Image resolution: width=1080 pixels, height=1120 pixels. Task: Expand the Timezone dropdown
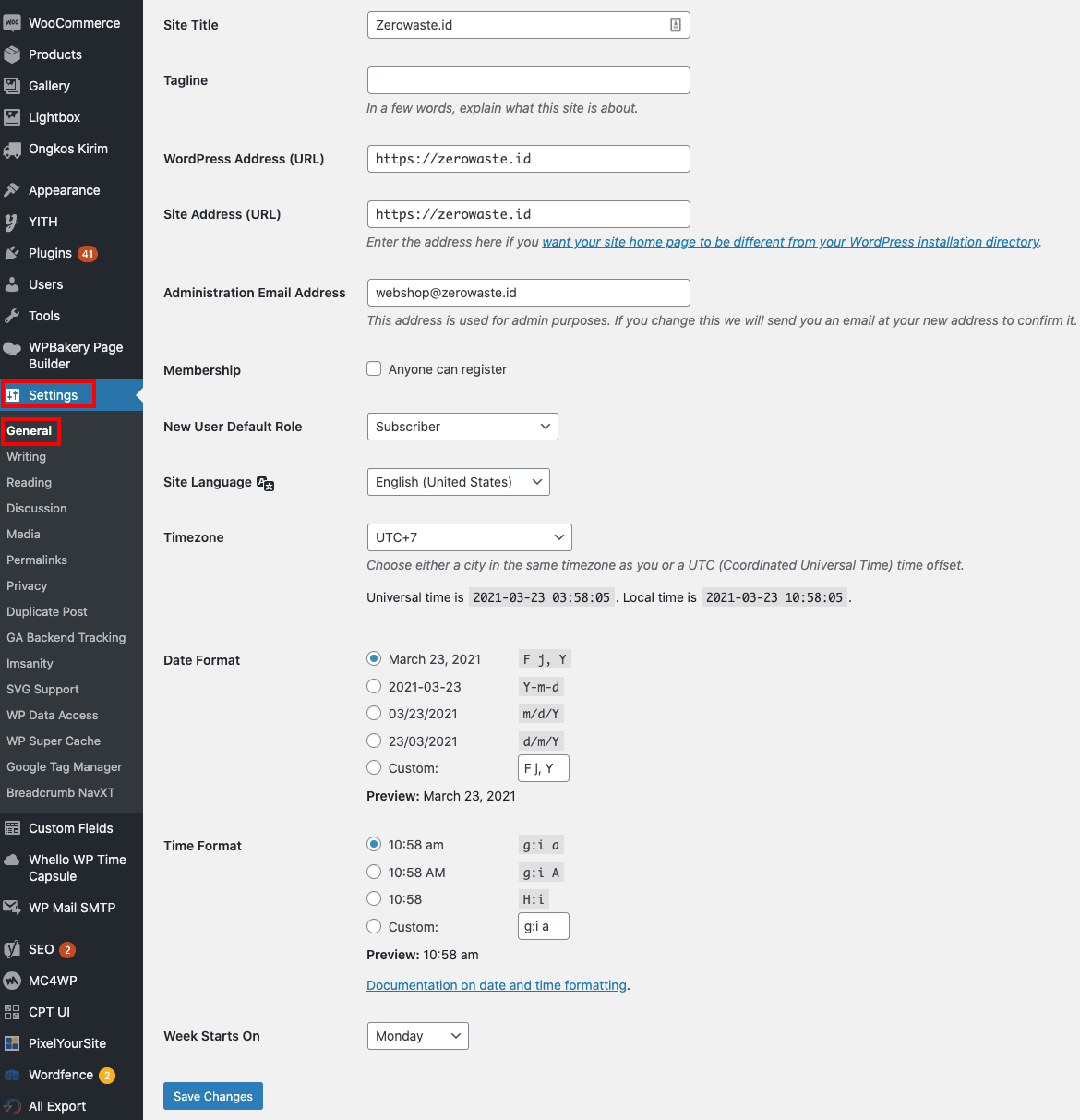[469, 537]
